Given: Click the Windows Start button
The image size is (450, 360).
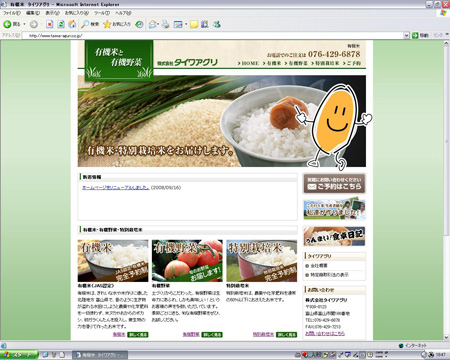Looking at the screenshot, I should [19, 355].
